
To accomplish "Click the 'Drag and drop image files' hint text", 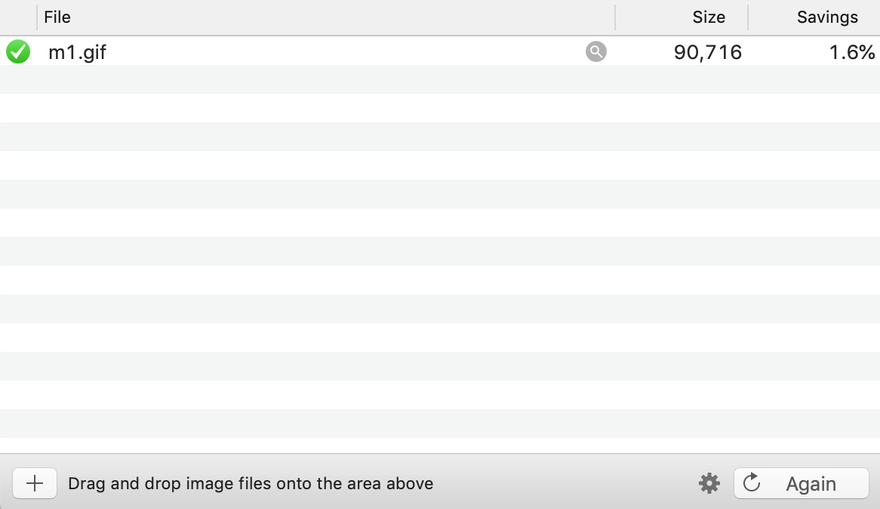I will (x=250, y=483).
